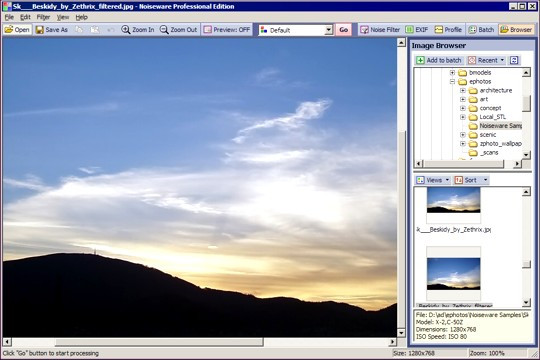Zoom in on the image

[138, 30]
